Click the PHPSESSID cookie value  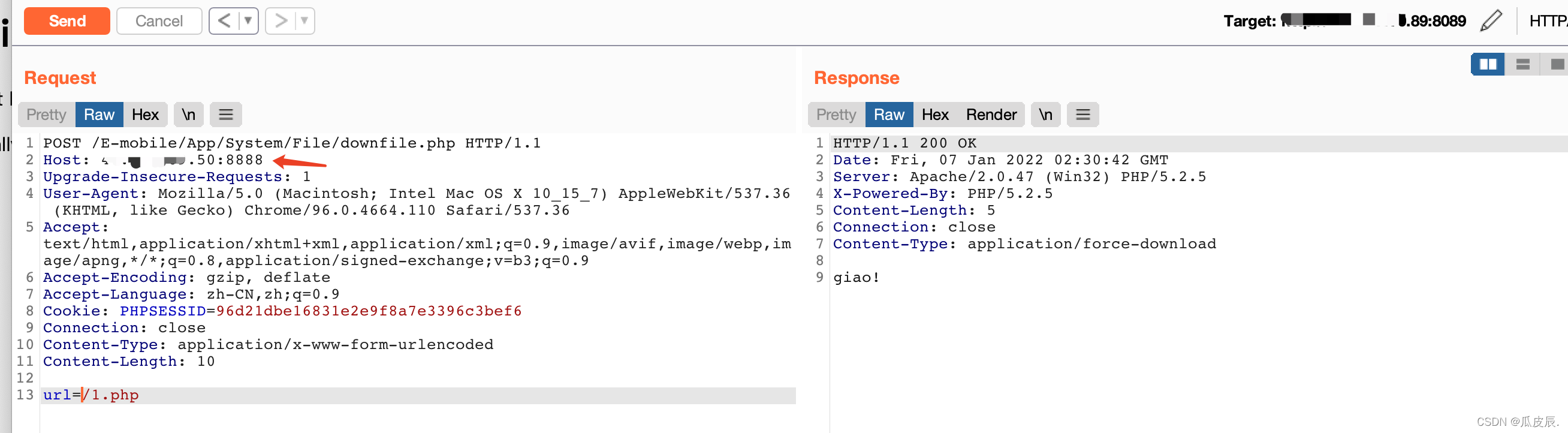pos(369,311)
